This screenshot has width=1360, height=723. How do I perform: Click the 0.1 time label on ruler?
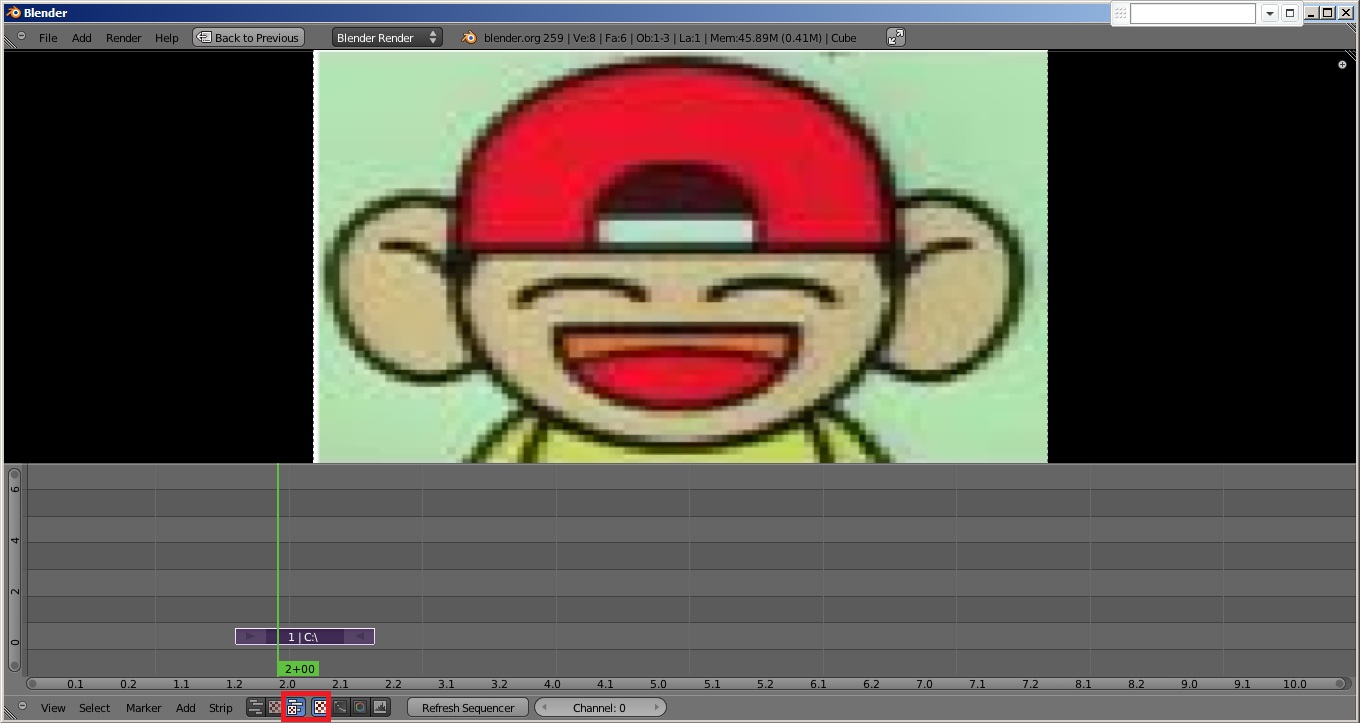pos(75,685)
